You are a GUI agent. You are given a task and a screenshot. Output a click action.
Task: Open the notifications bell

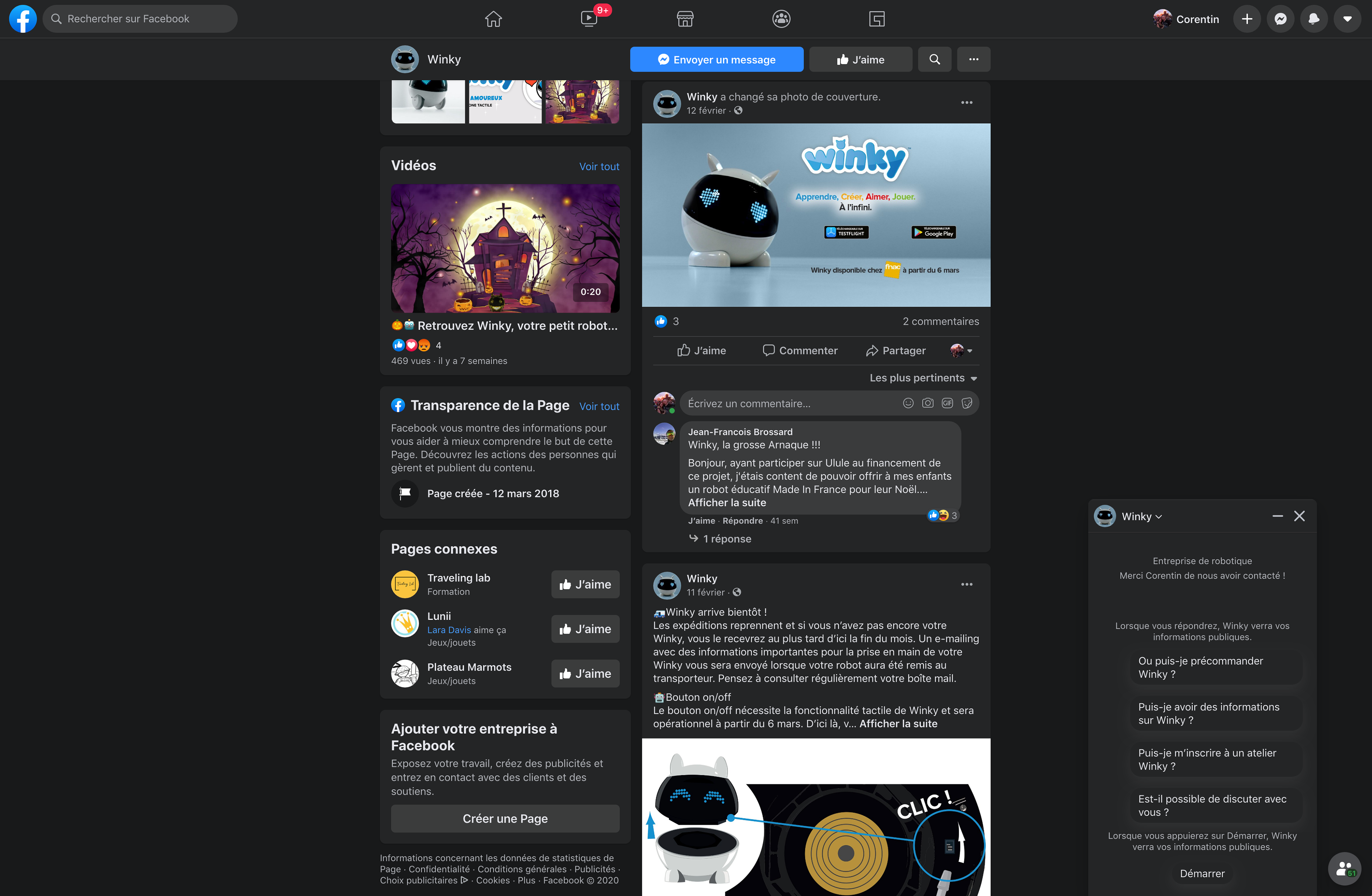coord(1314,19)
